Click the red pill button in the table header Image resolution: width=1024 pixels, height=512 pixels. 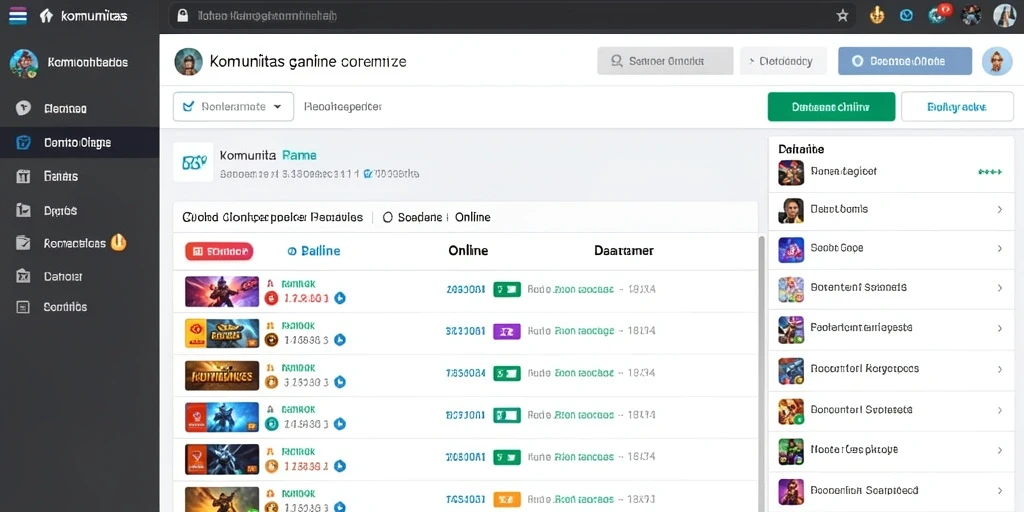point(219,251)
